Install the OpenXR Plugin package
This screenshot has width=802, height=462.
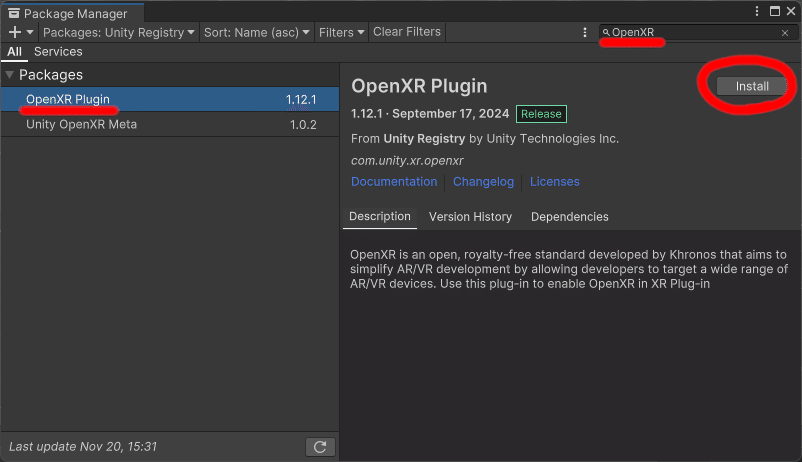751,86
